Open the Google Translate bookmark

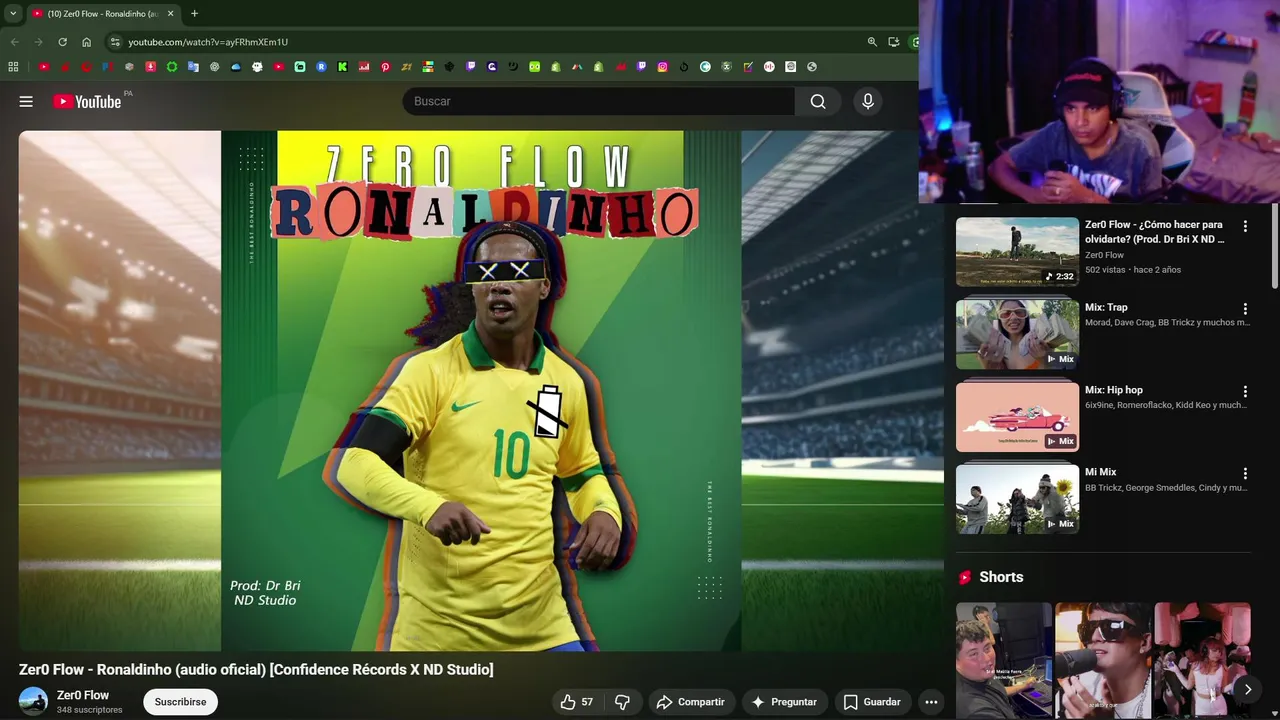[x=193, y=67]
